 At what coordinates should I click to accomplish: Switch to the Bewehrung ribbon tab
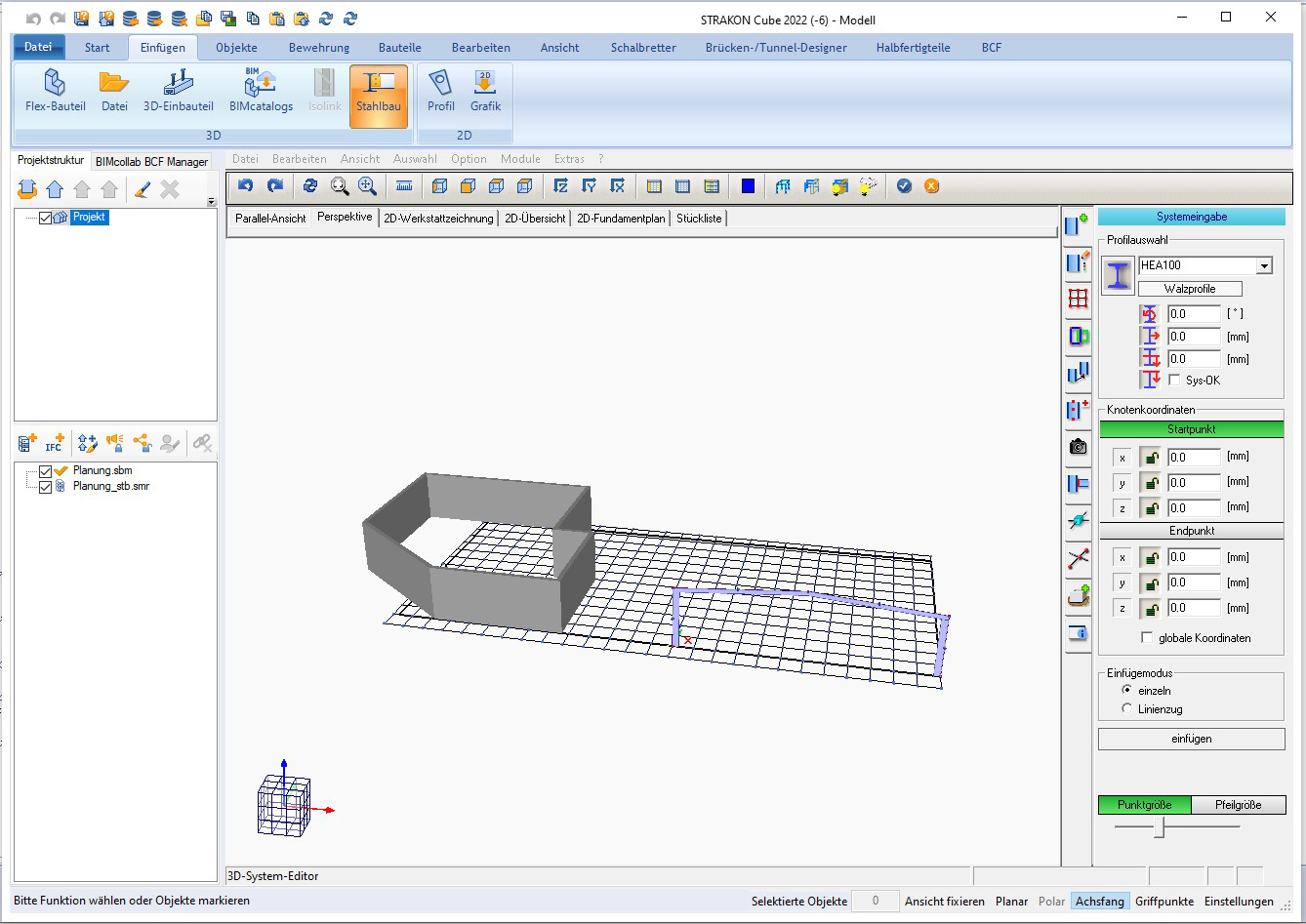coord(319,48)
